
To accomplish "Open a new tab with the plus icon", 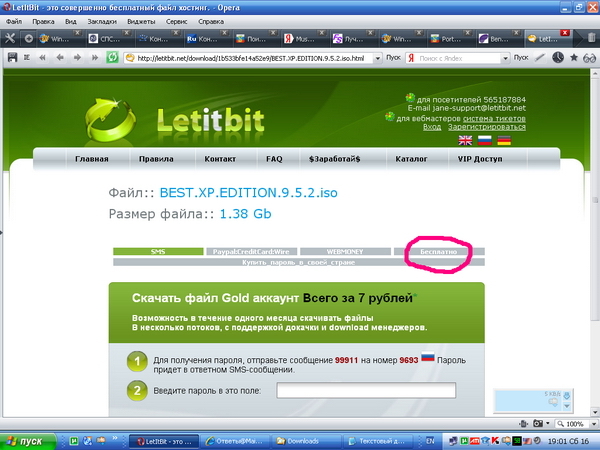I will (29, 38).
